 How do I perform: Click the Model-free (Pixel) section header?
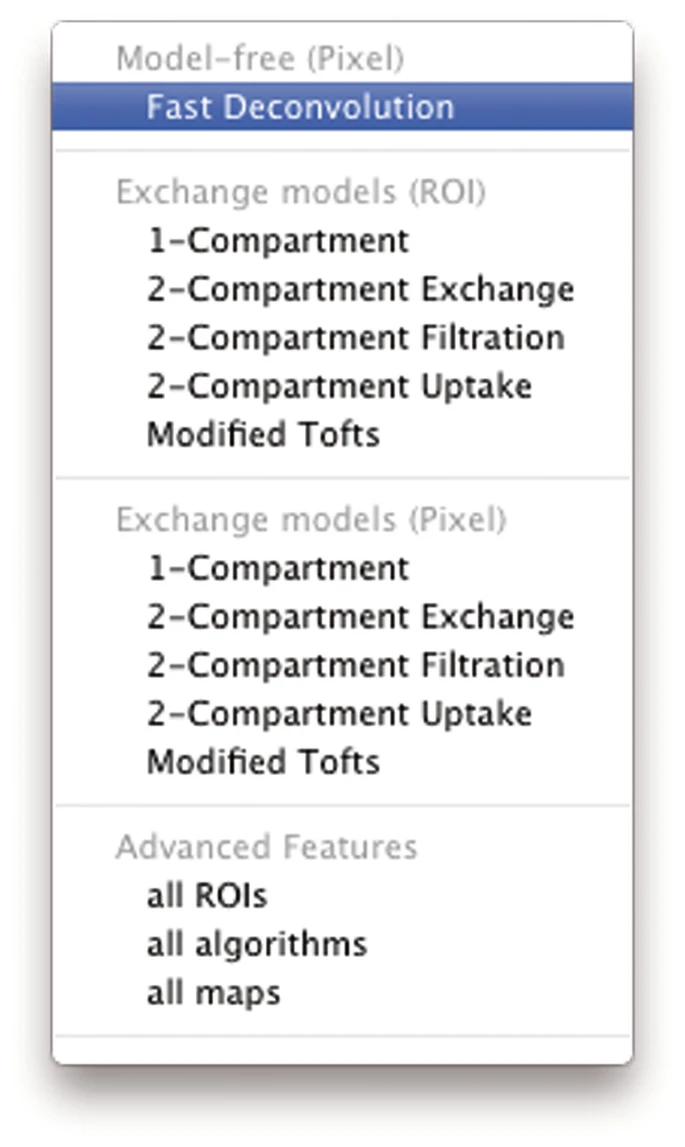pyautogui.click(x=260, y=58)
